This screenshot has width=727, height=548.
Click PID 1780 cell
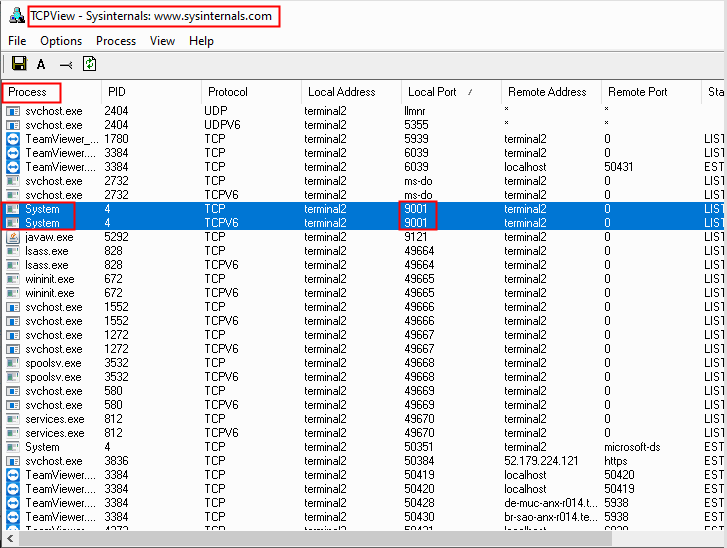click(x=116, y=139)
